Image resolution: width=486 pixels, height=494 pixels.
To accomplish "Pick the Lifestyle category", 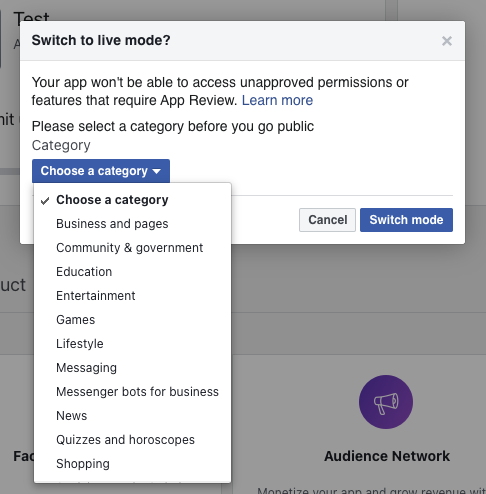I will tap(132, 344).
